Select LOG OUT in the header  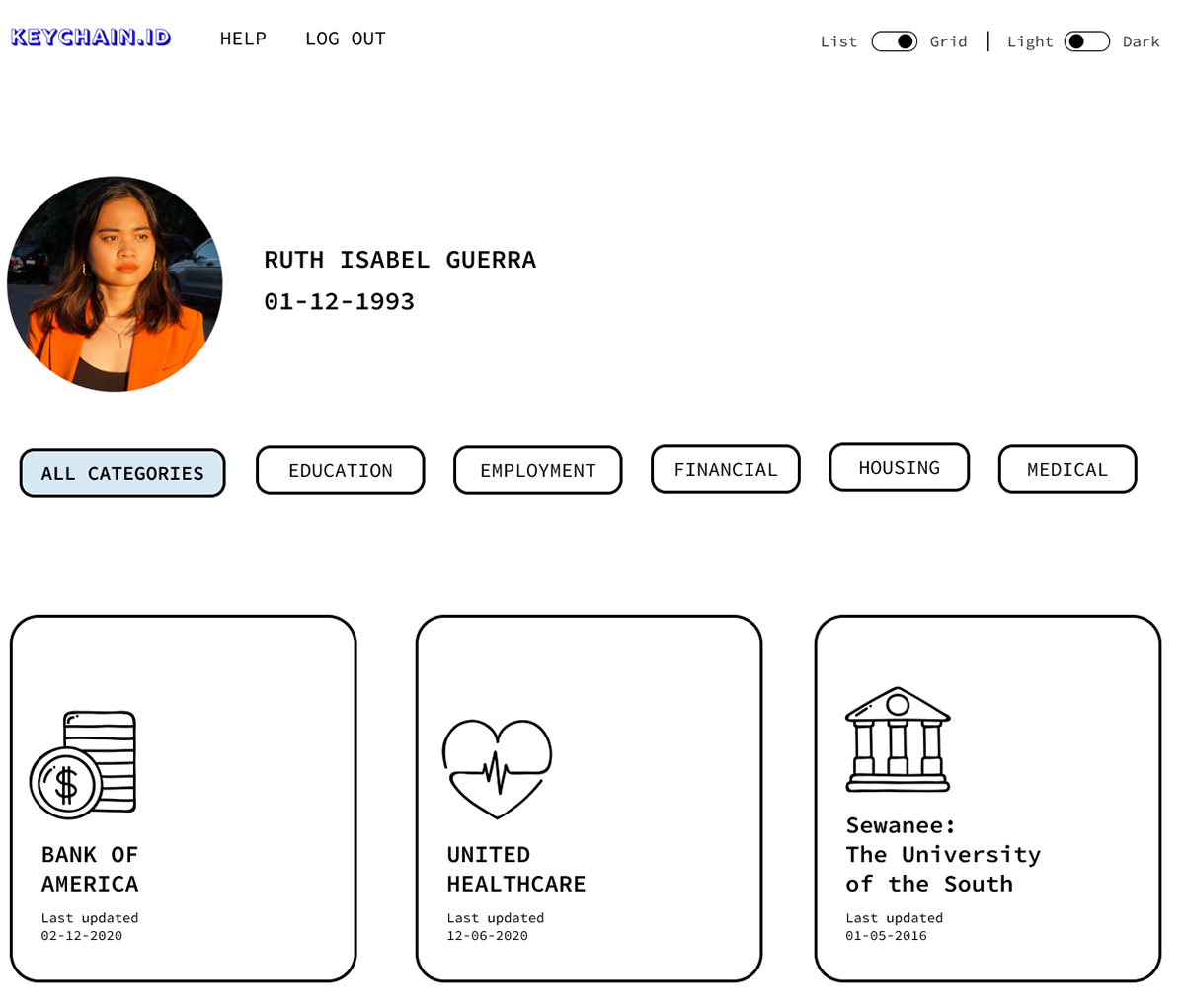(x=345, y=39)
